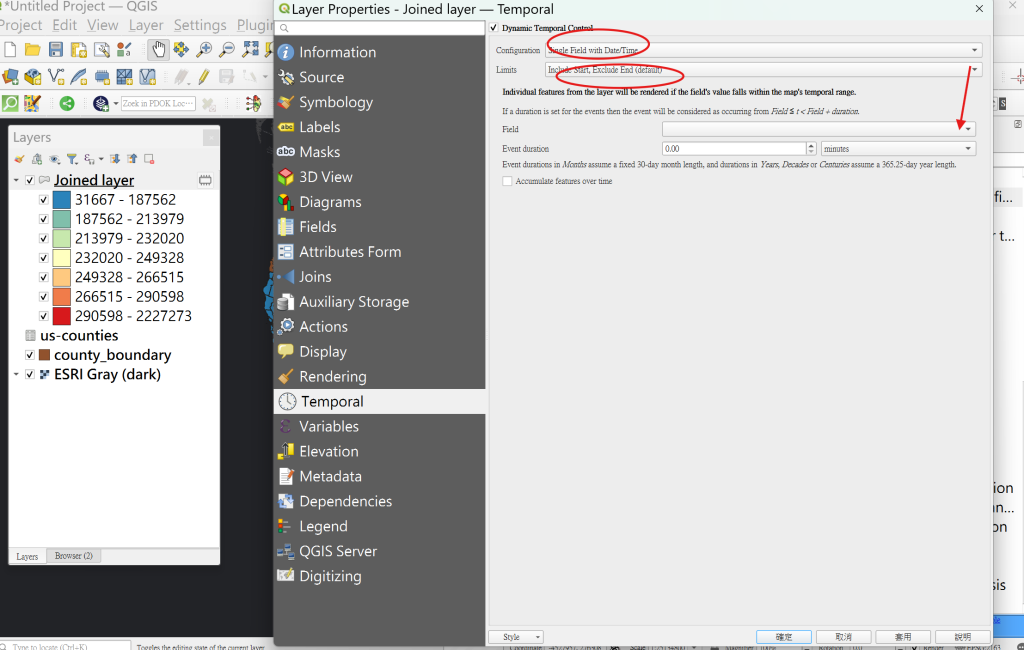Click the green share plugin icon
Viewport: 1024px width, 650px height.
(x=67, y=103)
